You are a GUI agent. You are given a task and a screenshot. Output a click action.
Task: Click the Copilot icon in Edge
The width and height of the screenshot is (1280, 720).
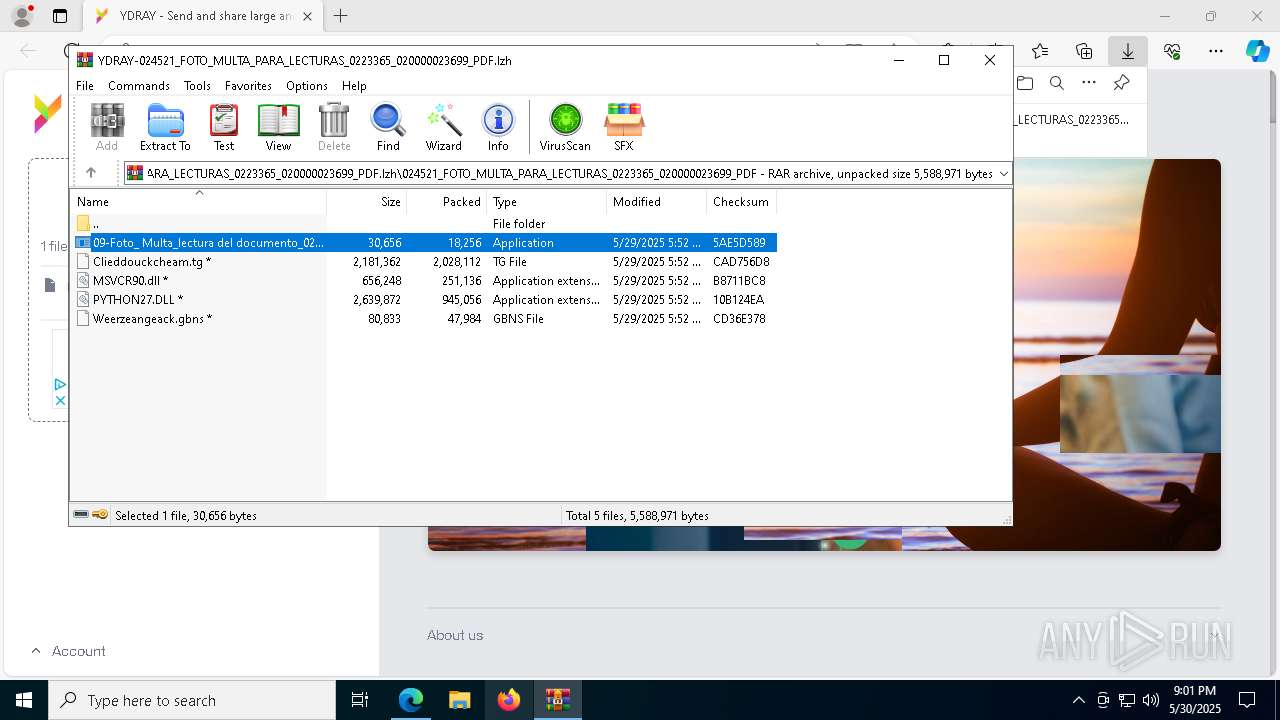pyautogui.click(x=1258, y=51)
